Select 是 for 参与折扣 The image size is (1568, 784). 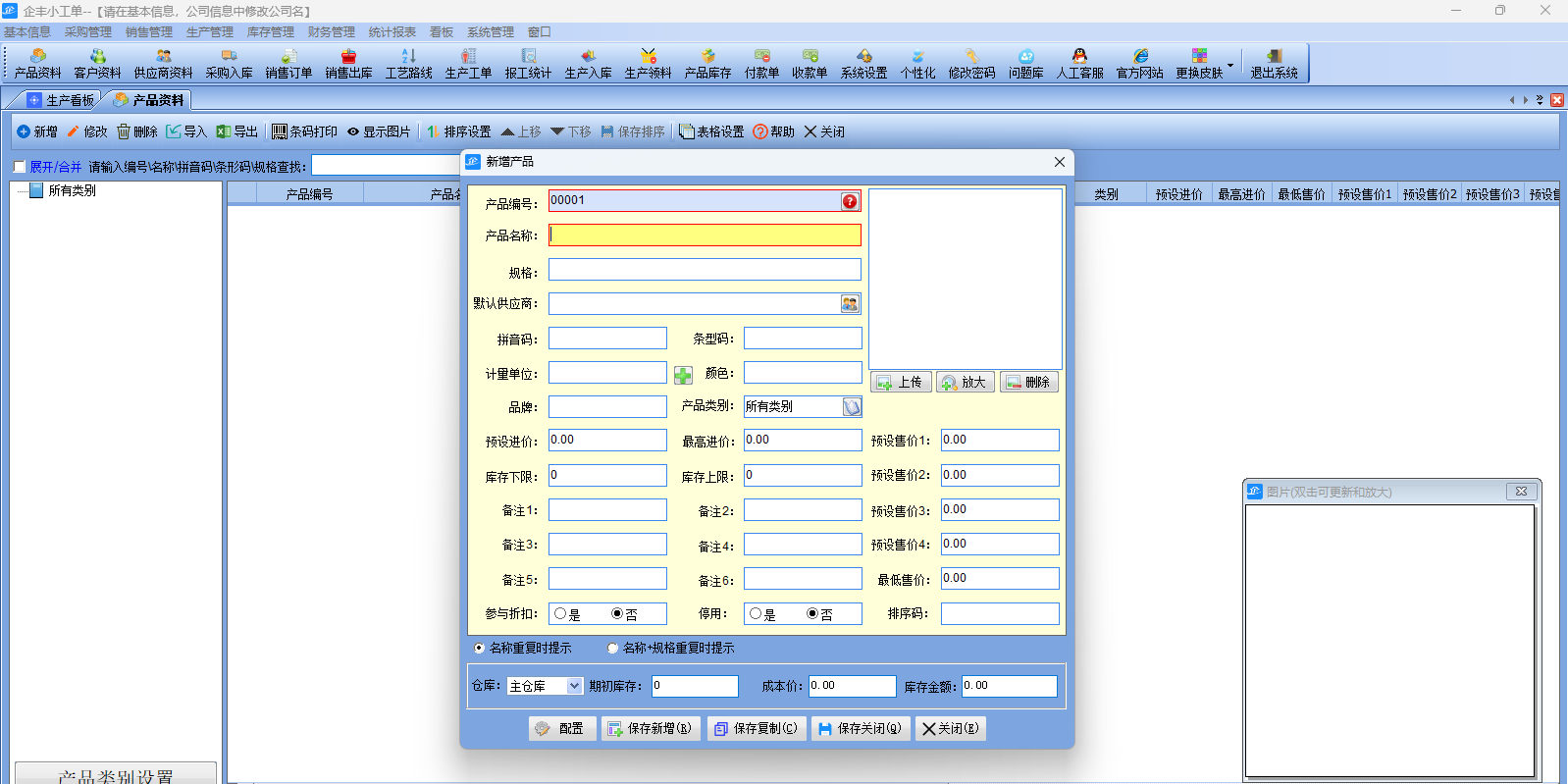[560, 614]
